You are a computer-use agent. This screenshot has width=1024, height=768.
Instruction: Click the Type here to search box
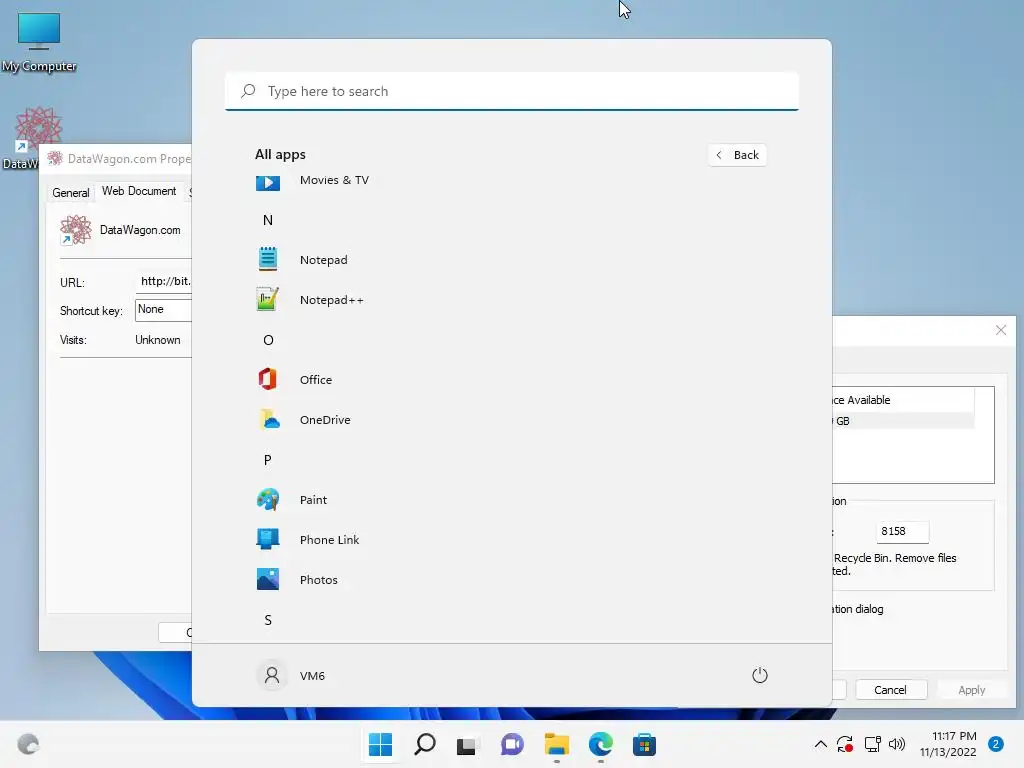[x=512, y=91]
